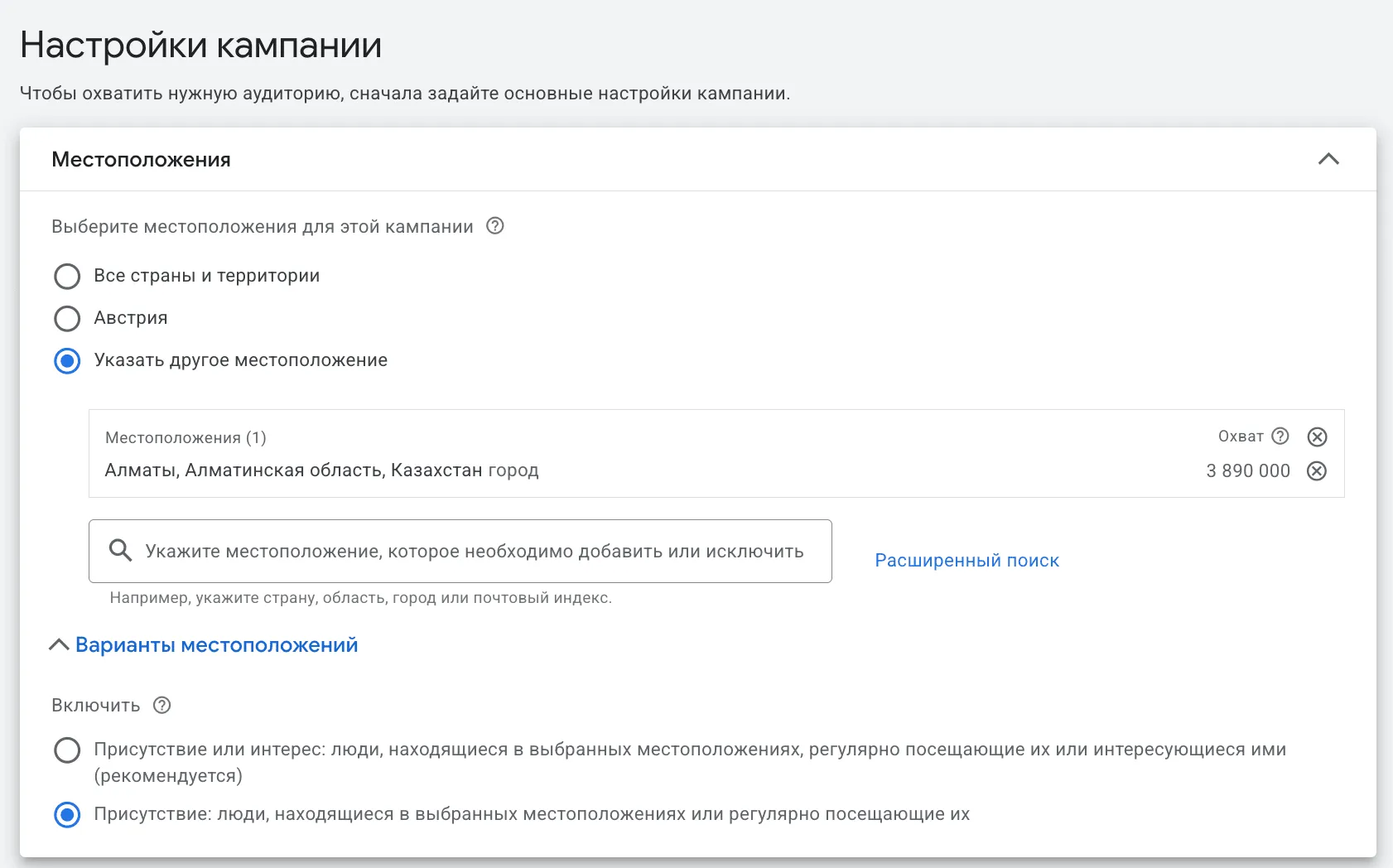Viewport: 1393px width, 868px height.
Task: Click the Местоположения section header title
Action: (141, 159)
